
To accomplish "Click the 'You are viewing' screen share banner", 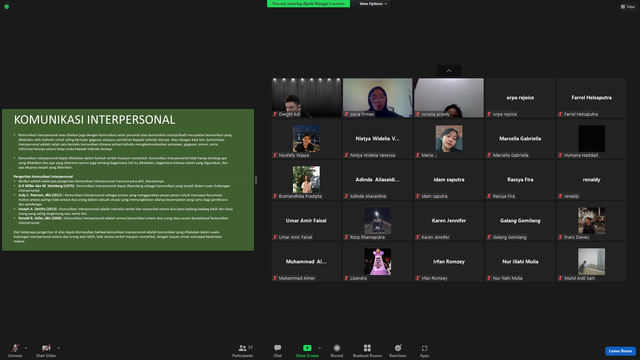I will (308, 4).
